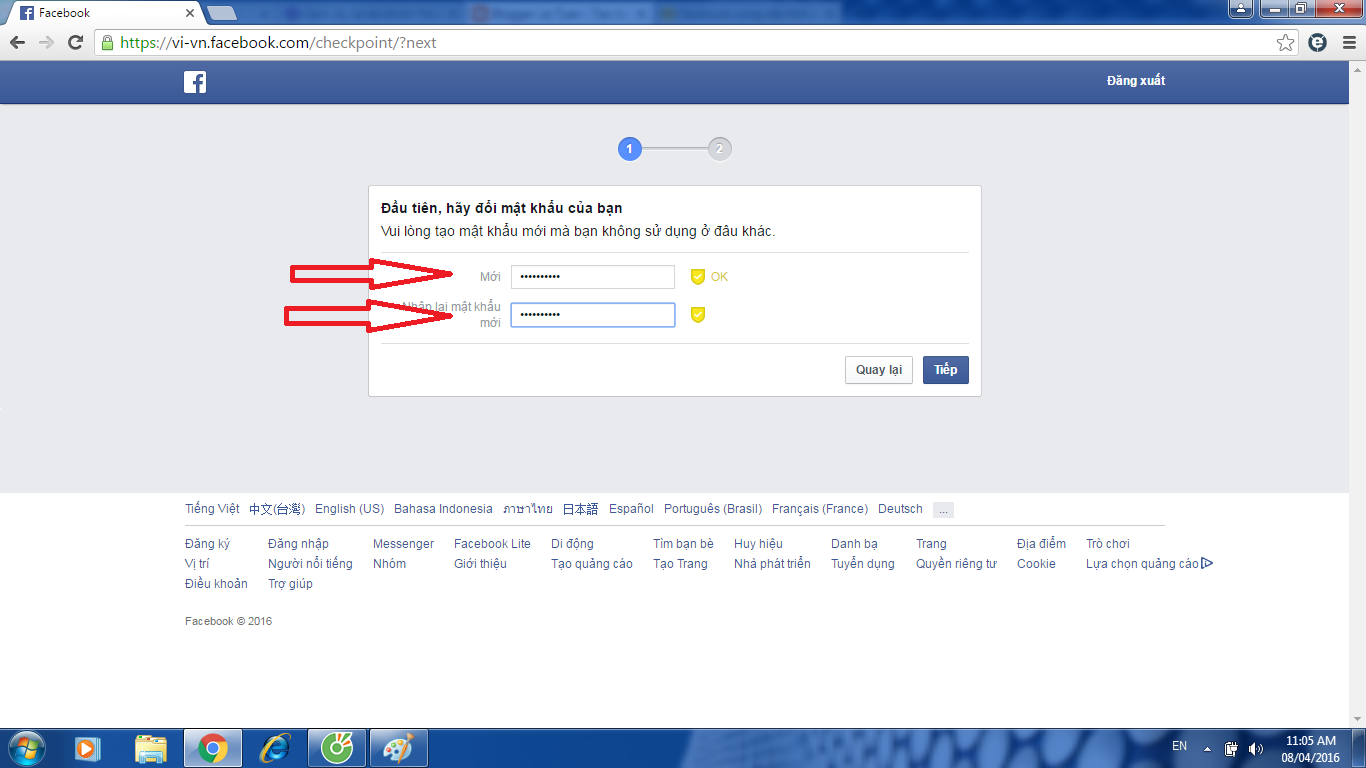This screenshot has width=1366, height=768.
Task: Open Windows Explorer folder taskbar icon
Action: 151,748
